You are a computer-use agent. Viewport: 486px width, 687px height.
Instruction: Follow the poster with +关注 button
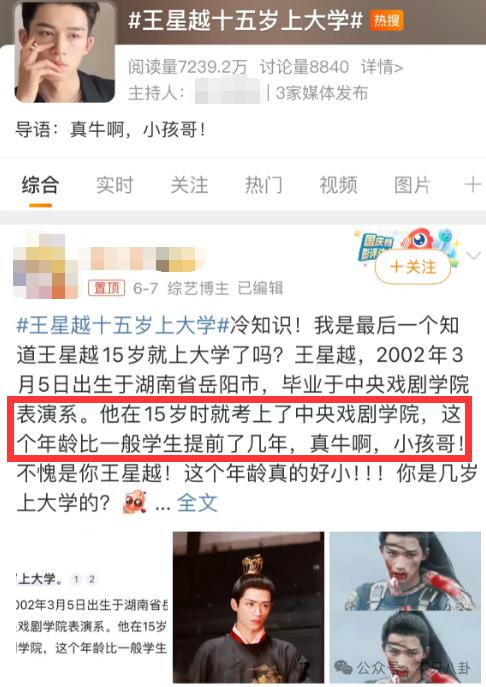[413, 266]
